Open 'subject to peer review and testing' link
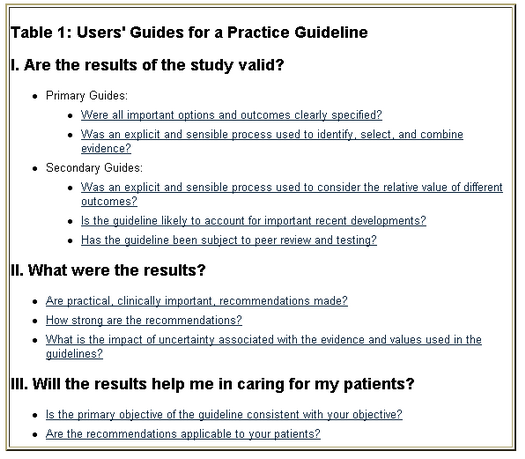Image resolution: width=525 pixels, height=459 pixels. [229, 240]
